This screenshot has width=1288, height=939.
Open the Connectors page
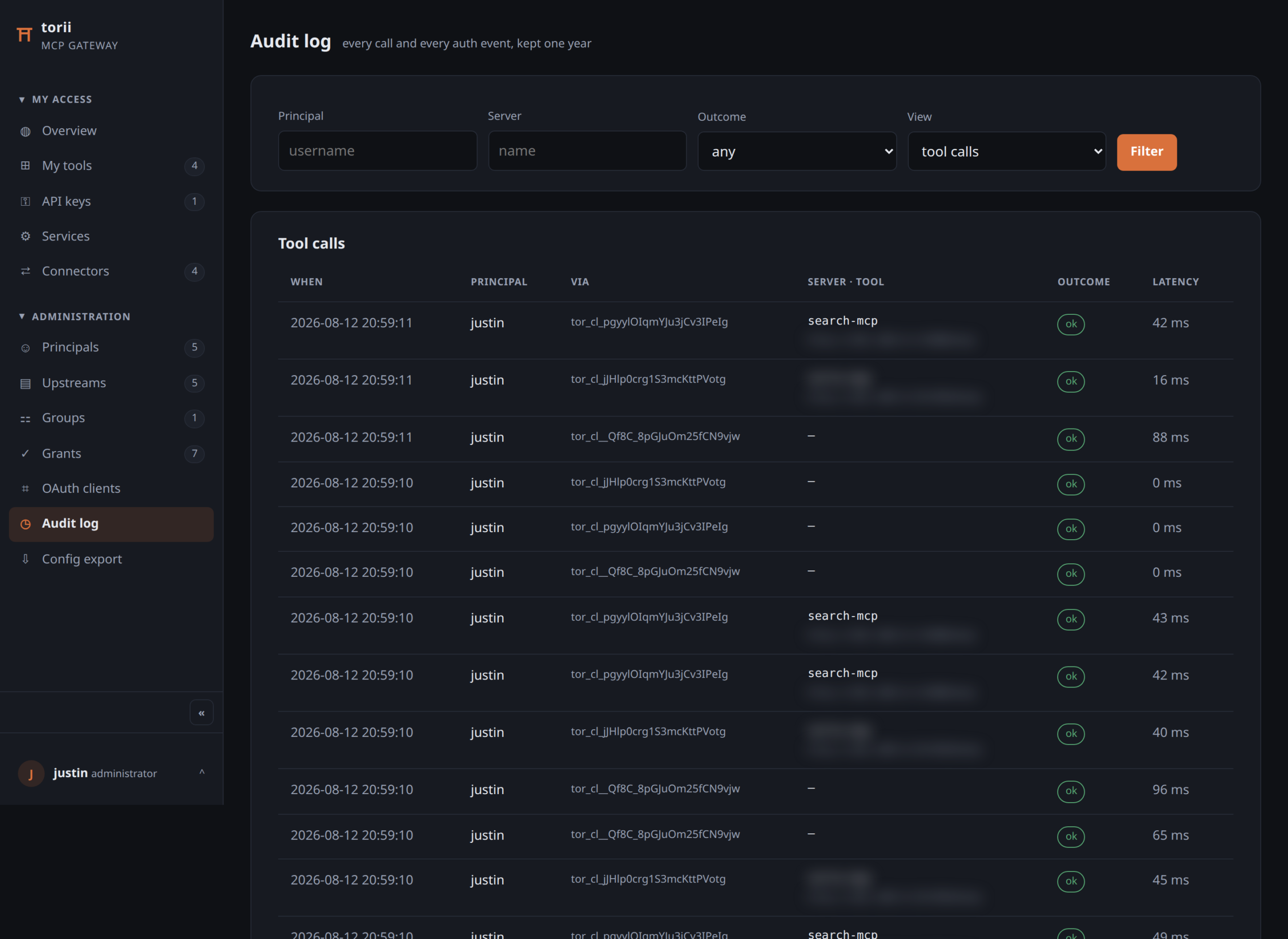(112, 271)
